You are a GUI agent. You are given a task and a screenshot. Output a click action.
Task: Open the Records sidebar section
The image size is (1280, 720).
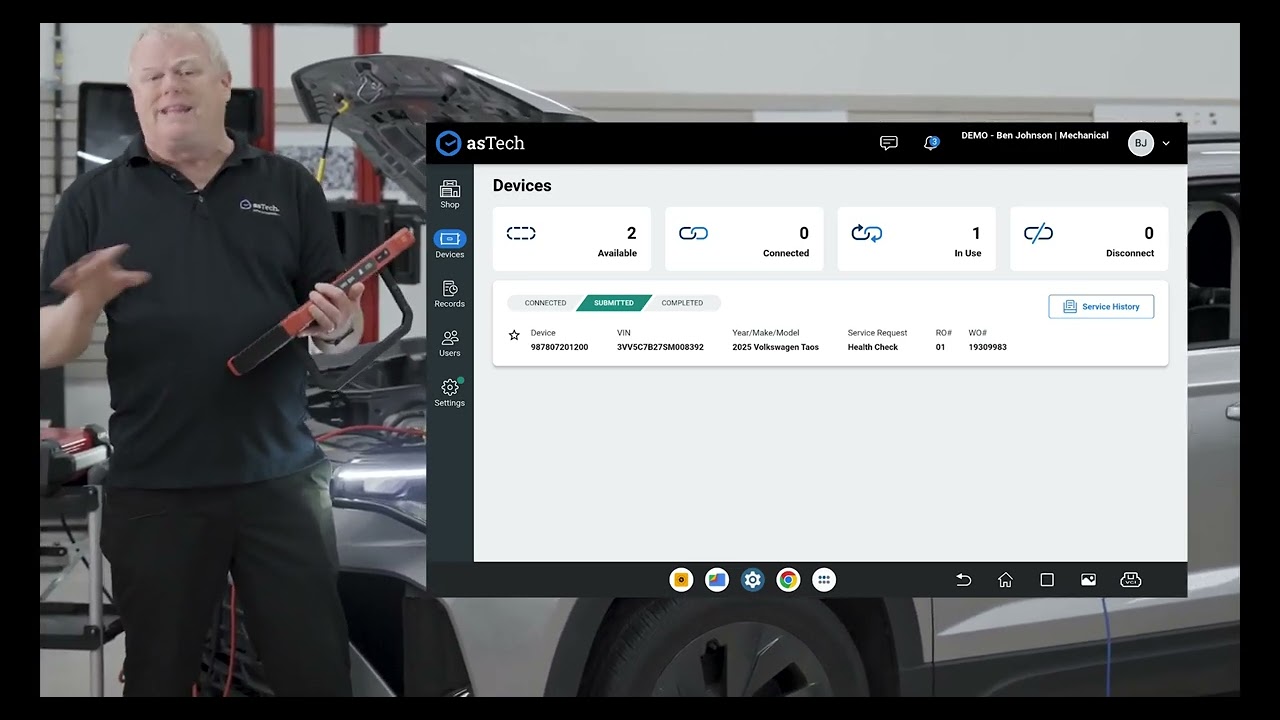450,294
